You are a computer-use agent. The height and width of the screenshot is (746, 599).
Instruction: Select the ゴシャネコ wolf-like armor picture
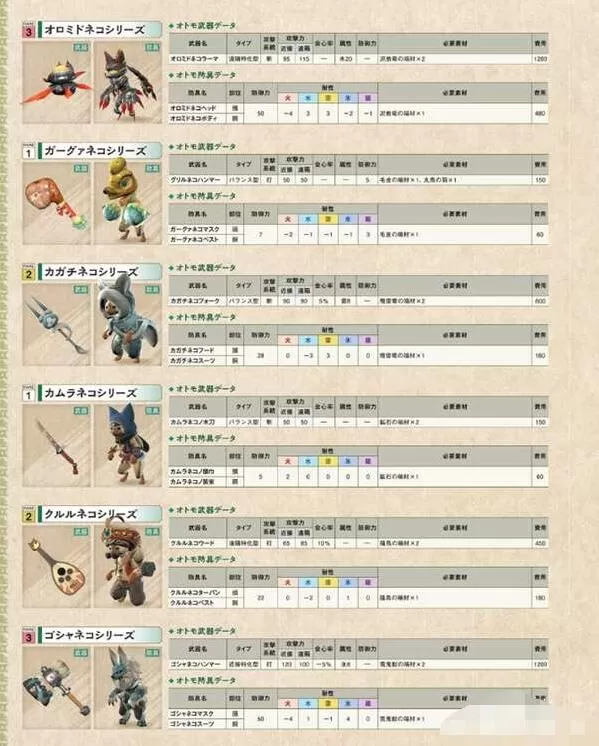pos(128,688)
